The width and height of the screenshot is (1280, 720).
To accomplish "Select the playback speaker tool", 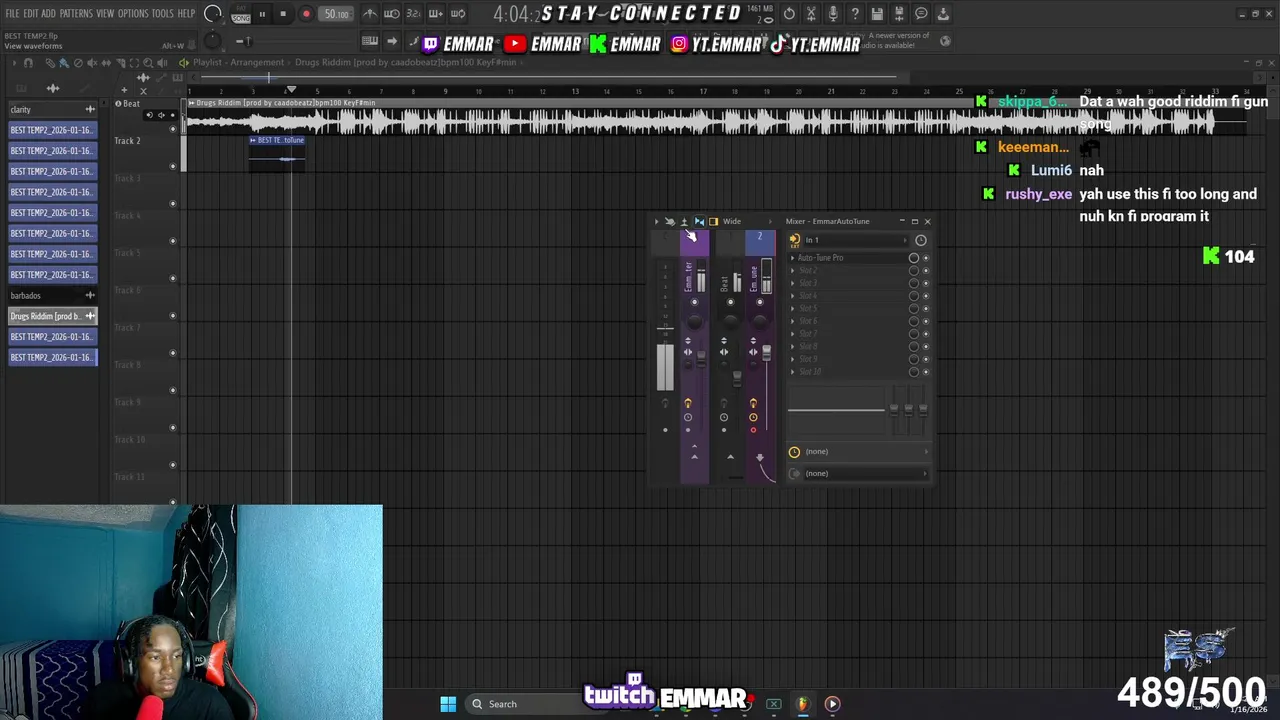I will click(x=162, y=63).
